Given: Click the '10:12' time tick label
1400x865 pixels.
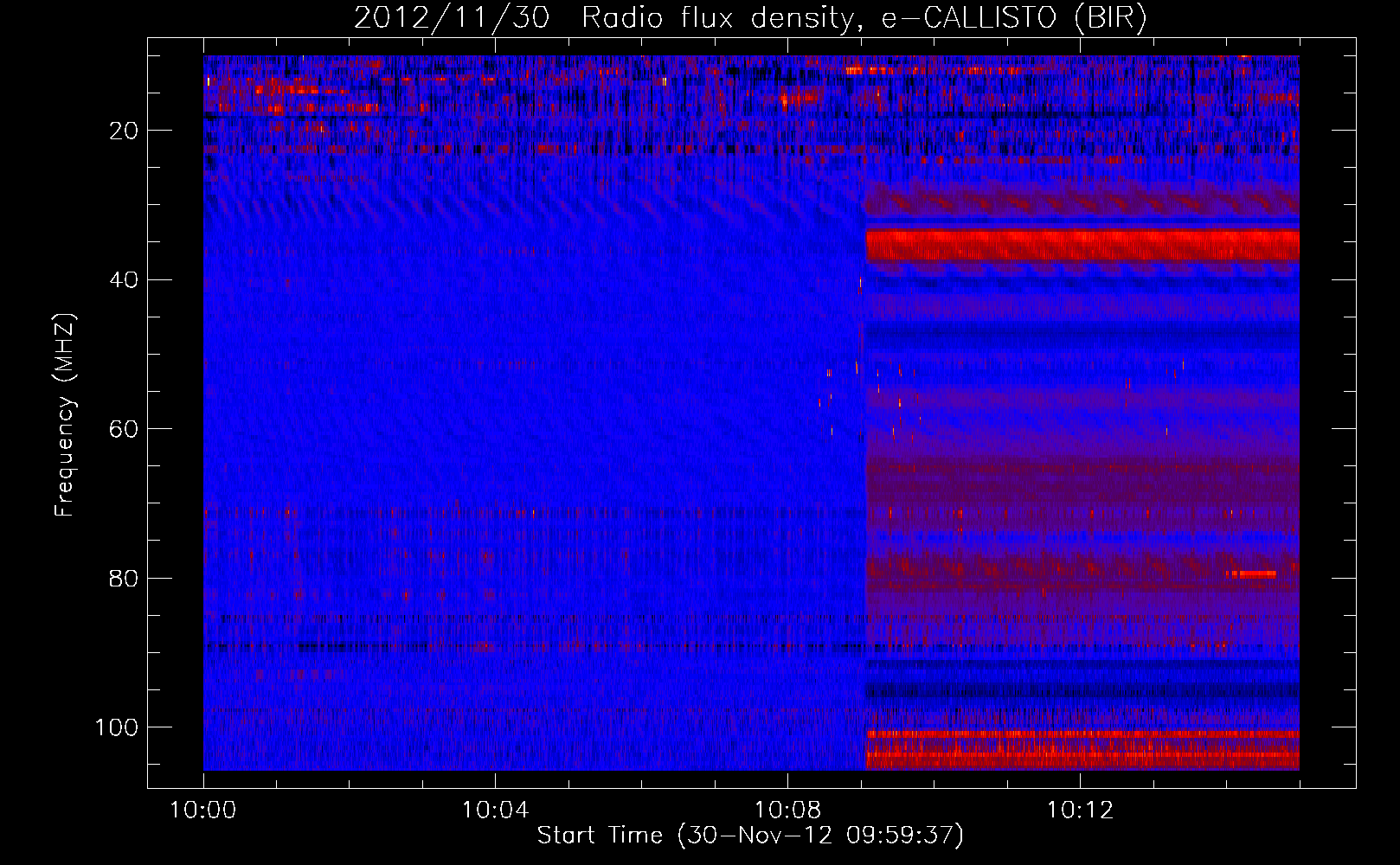Looking at the screenshot, I should pyautogui.click(x=1080, y=811).
